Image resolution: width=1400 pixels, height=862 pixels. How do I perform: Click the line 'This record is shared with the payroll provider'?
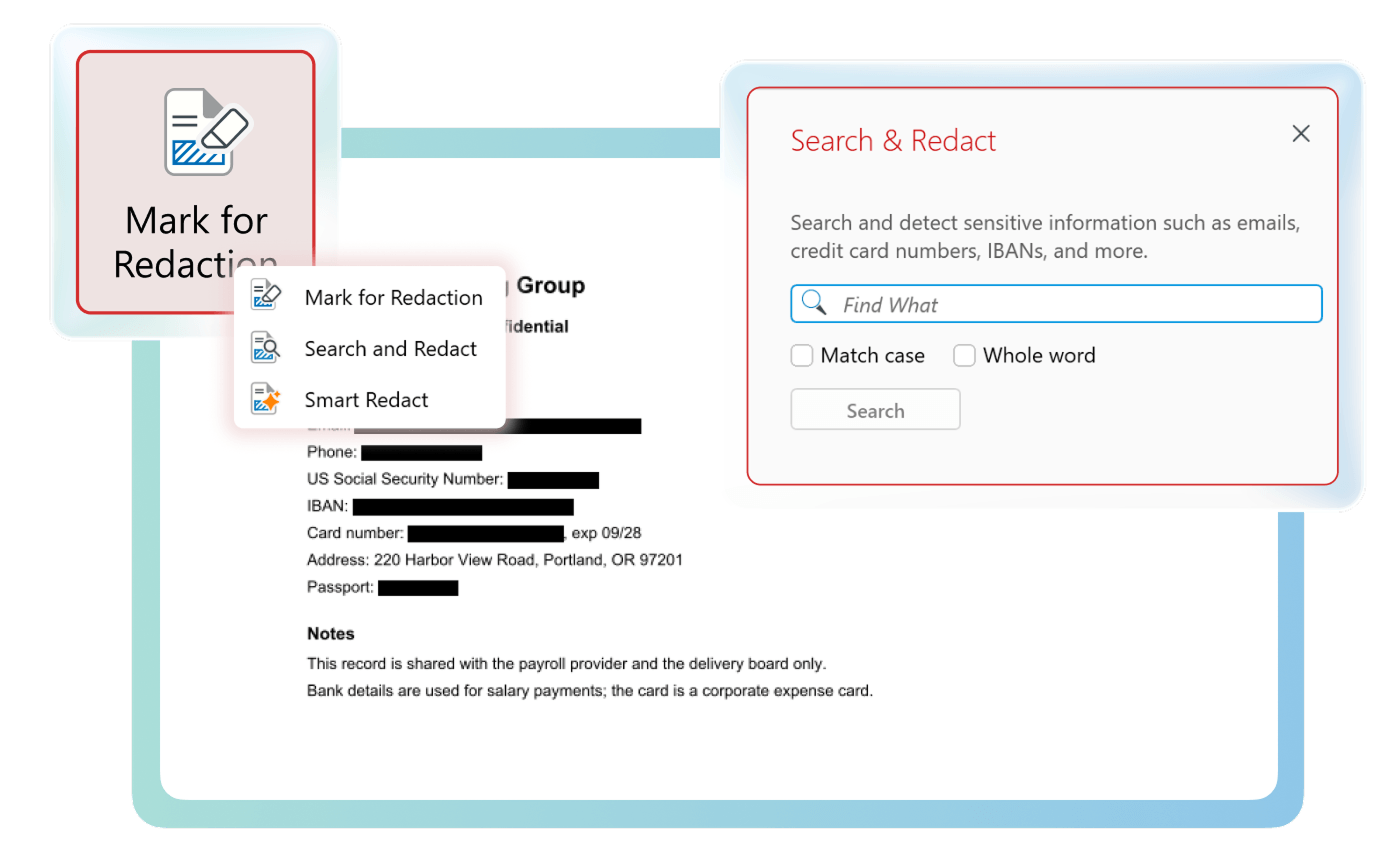point(567,663)
